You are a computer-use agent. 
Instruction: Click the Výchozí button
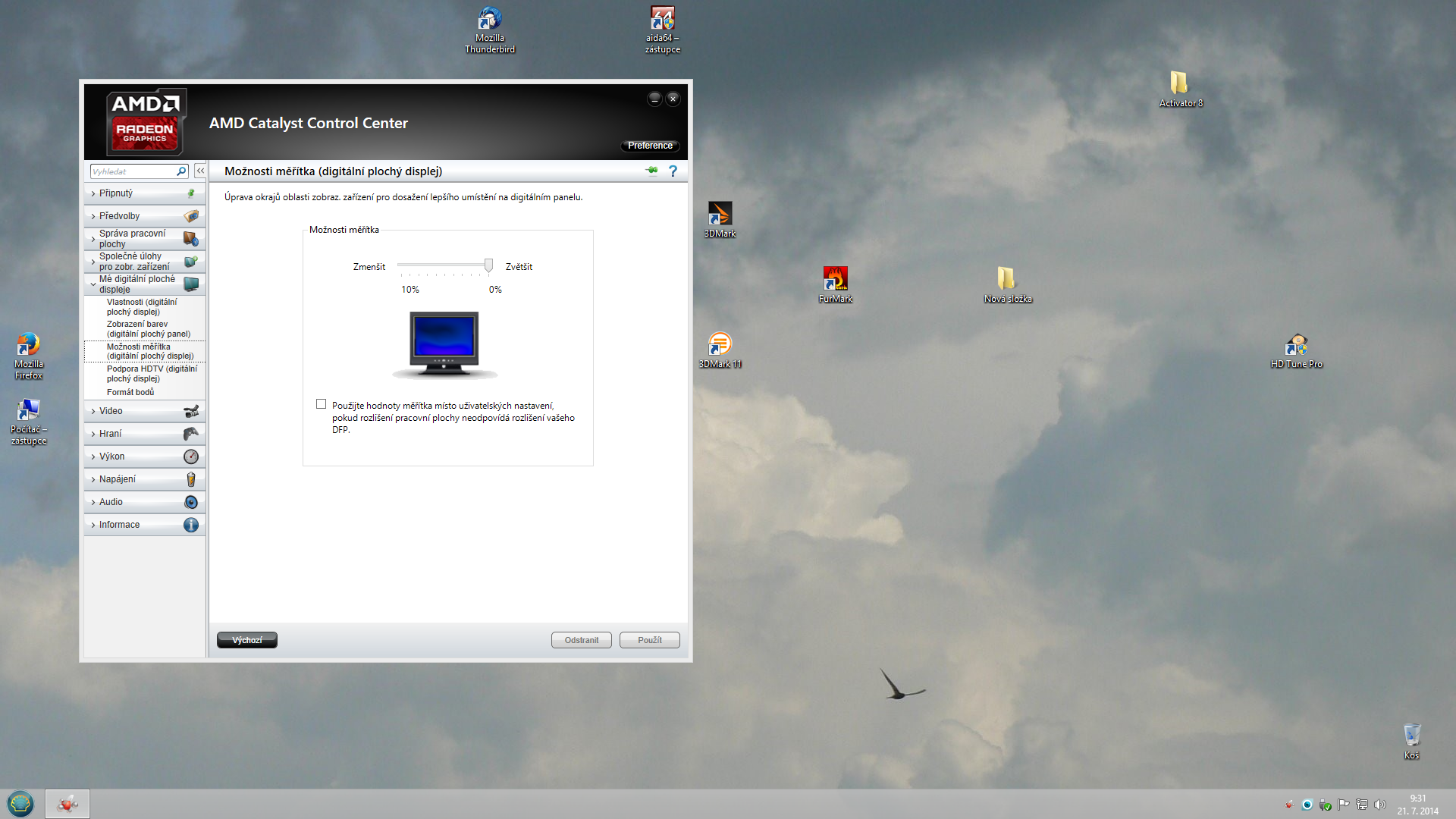click(247, 640)
